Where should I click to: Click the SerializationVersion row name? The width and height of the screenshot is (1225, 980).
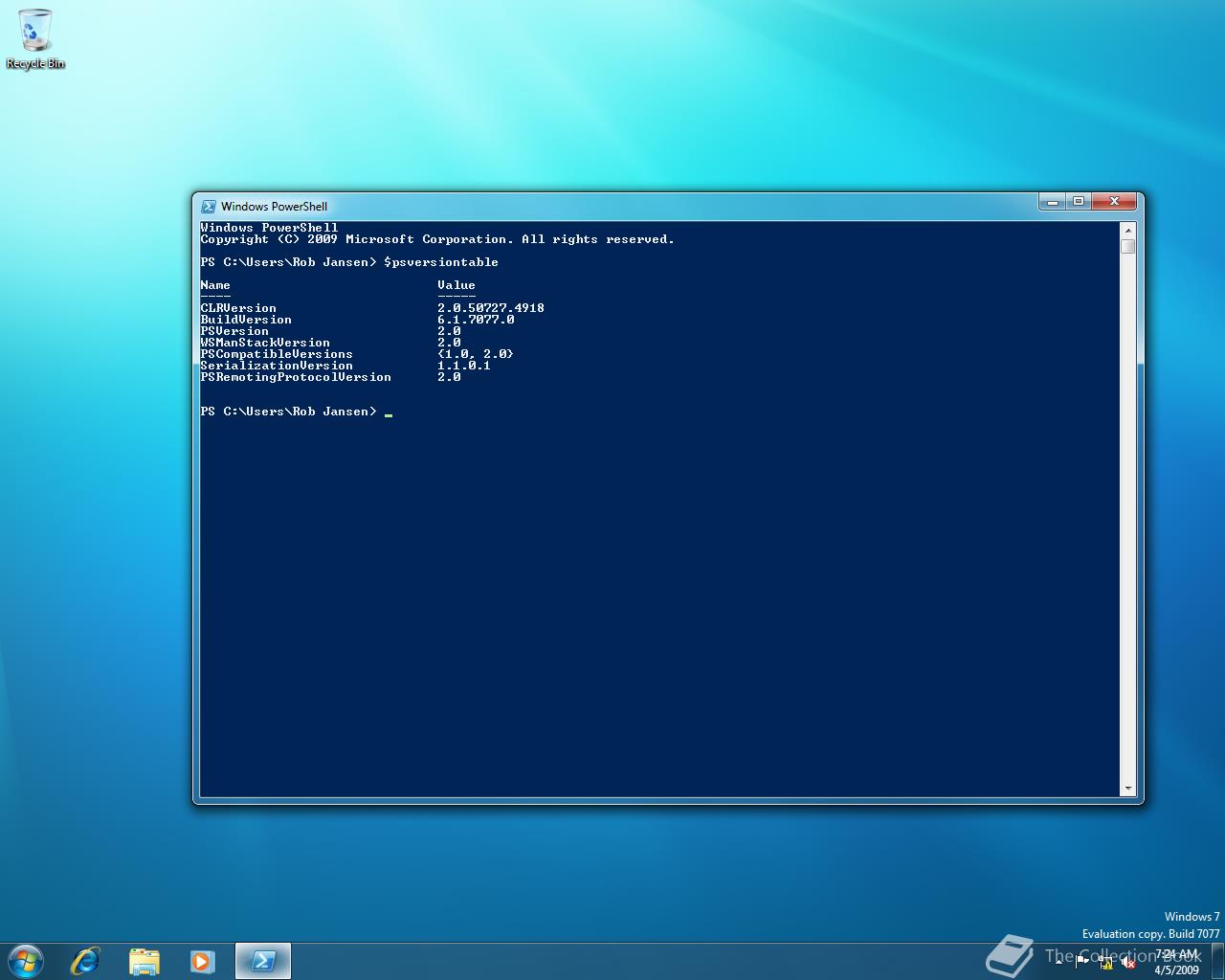(x=277, y=366)
